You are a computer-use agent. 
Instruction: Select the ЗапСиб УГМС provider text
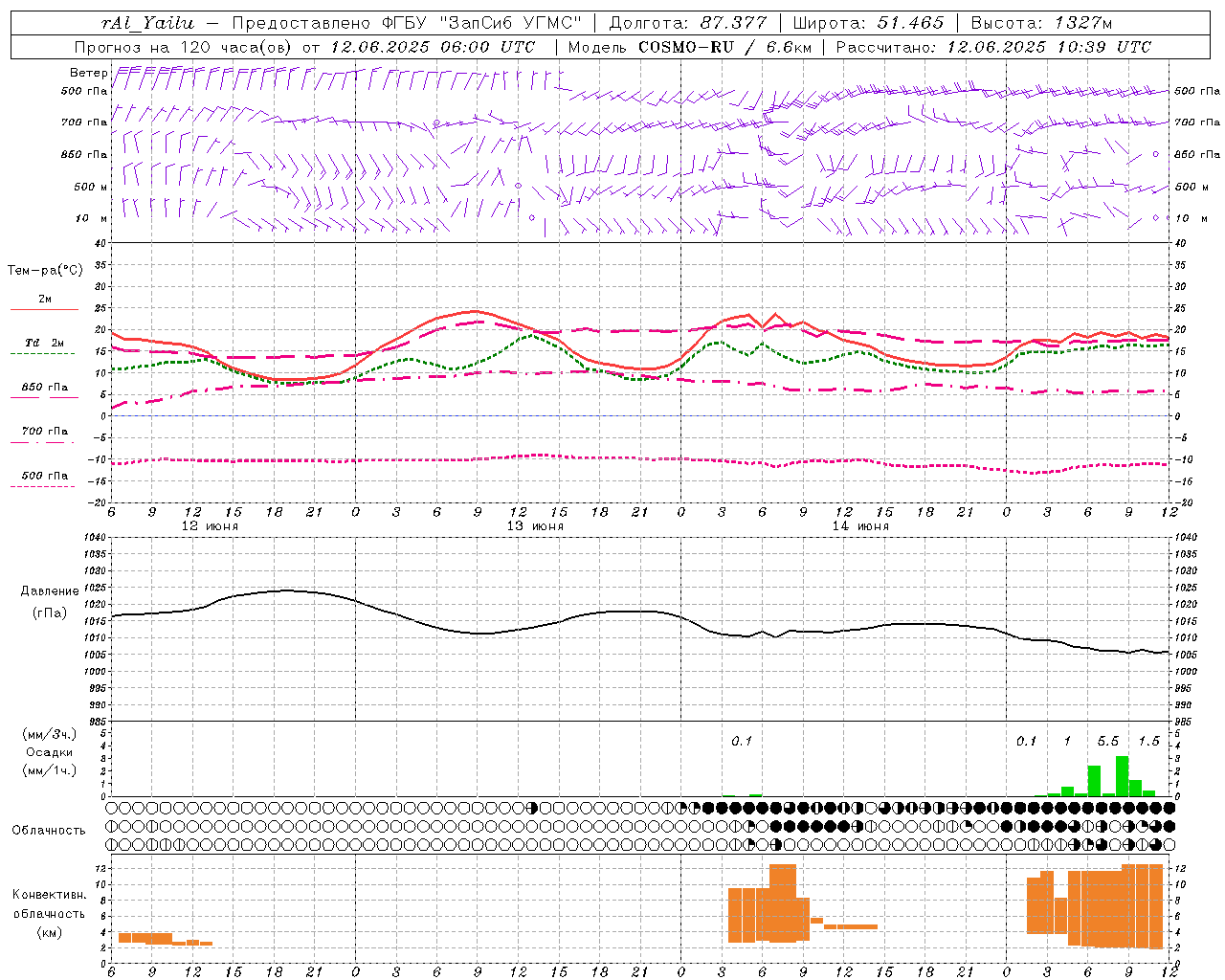tap(512, 23)
